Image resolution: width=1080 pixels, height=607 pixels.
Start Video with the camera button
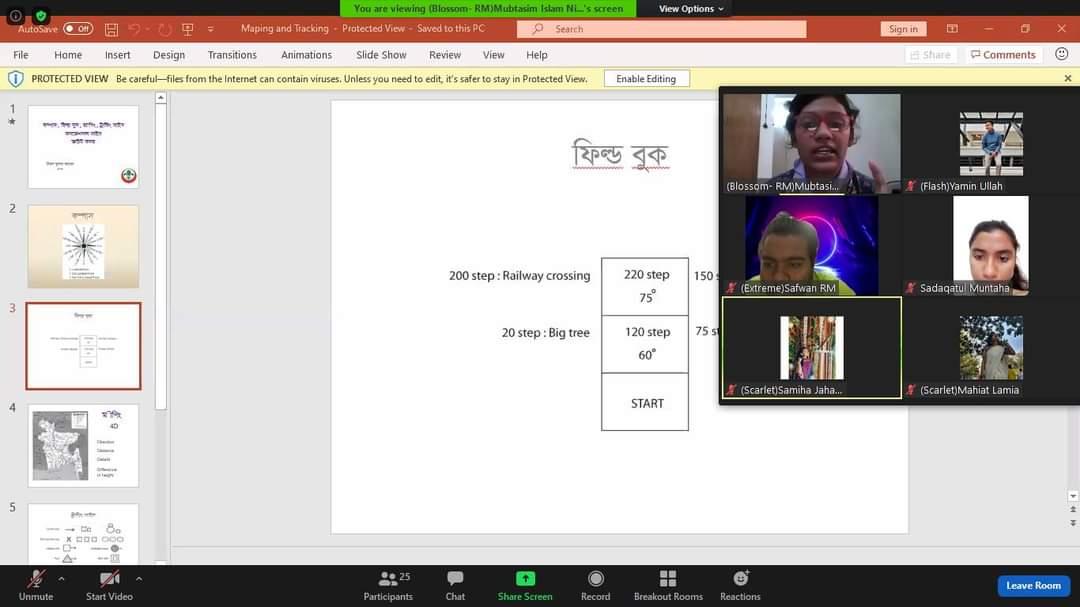tap(109, 580)
